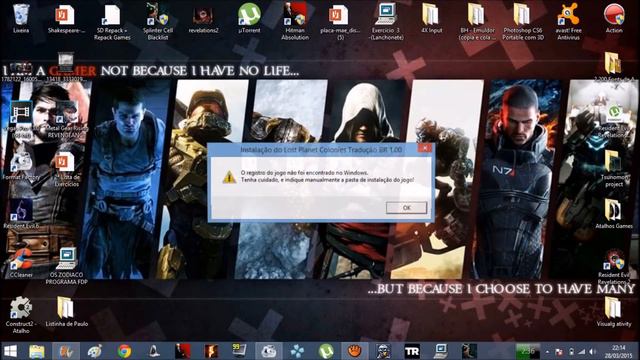Select the placa-mae_dis presentation file

tap(340, 22)
